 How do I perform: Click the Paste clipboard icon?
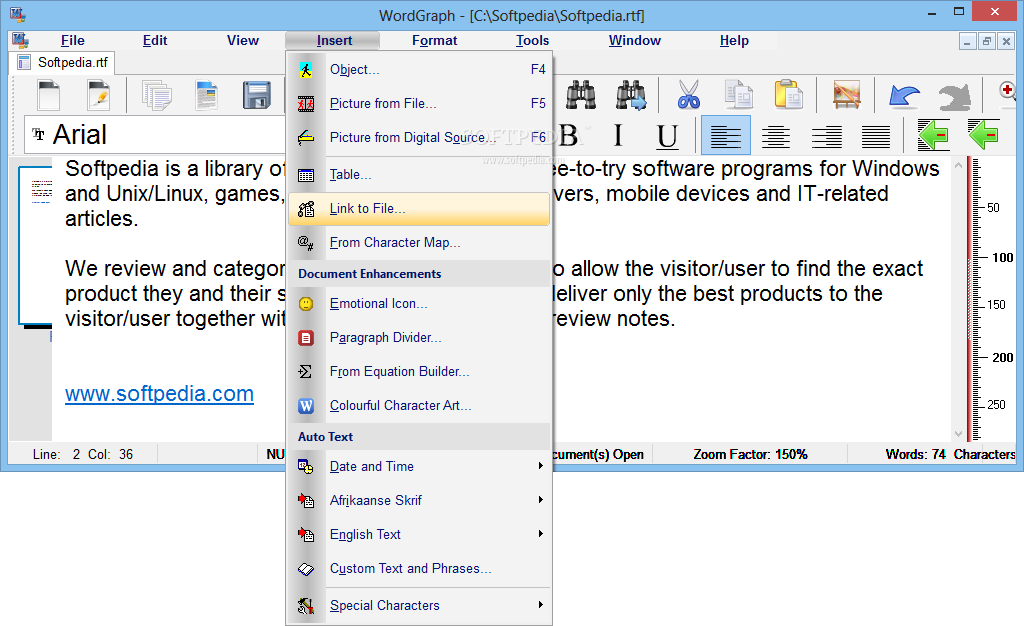click(x=789, y=95)
